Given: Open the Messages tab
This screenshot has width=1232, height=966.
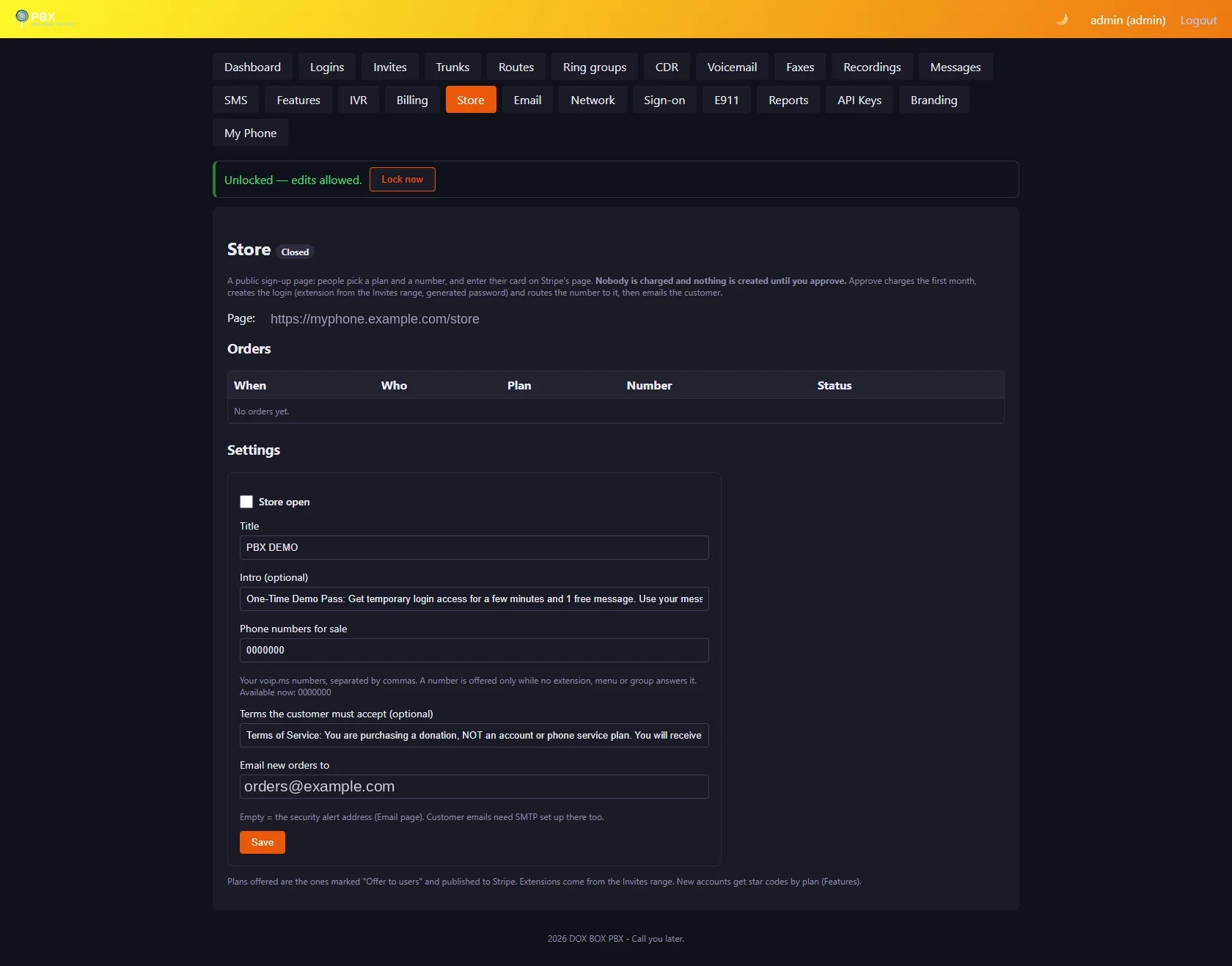Looking at the screenshot, I should pos(956,67).
